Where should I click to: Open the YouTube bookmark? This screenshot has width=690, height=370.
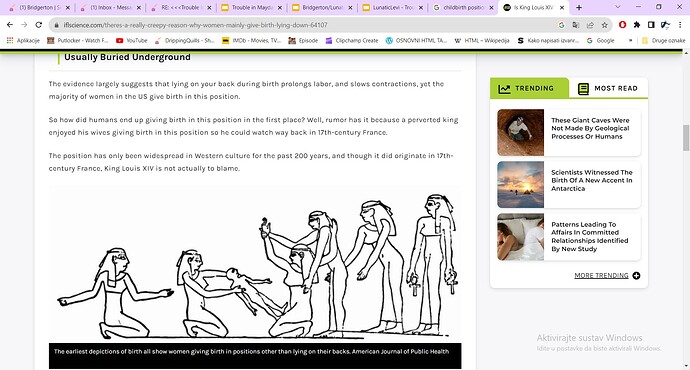tap(132, 40)
